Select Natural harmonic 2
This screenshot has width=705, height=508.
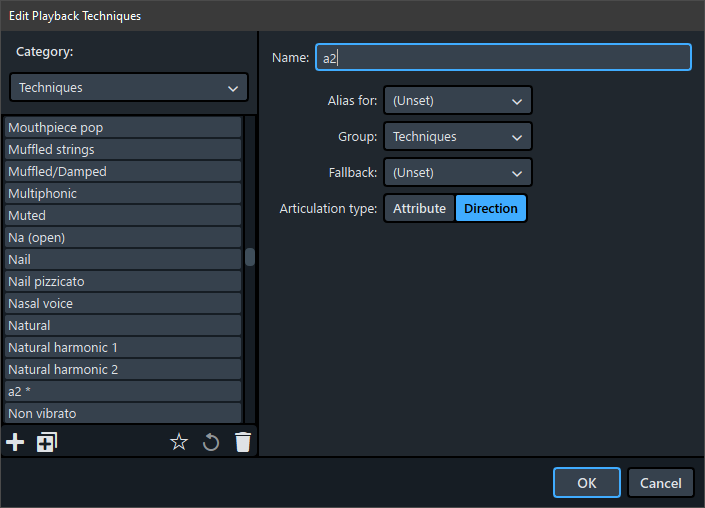pos(123,370)
